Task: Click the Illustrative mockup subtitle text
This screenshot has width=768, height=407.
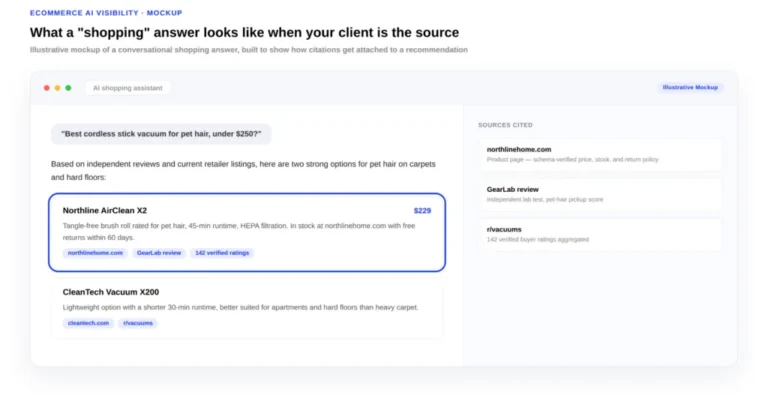Action: 249,49
